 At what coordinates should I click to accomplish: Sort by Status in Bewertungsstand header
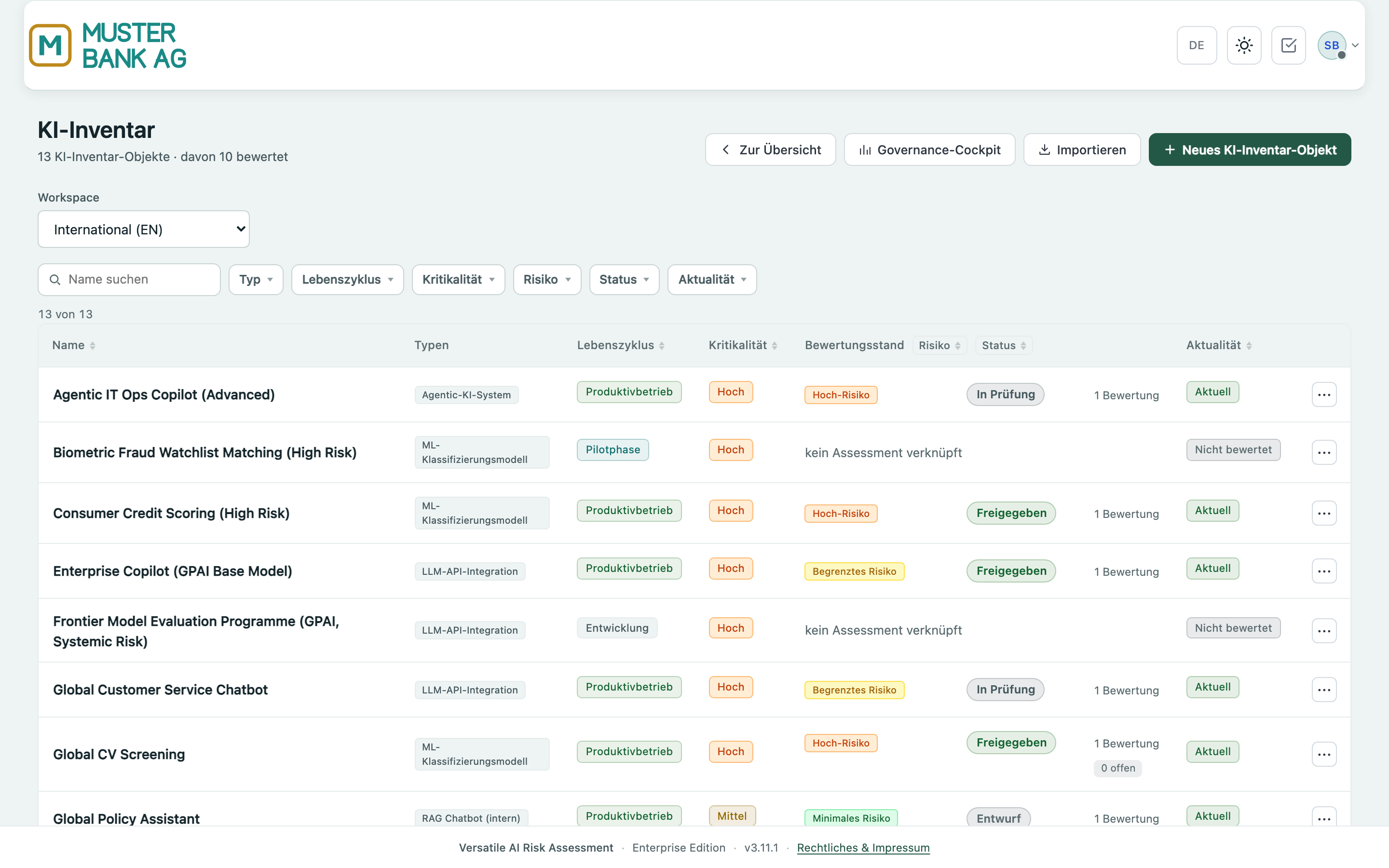tap(1004, 345)
